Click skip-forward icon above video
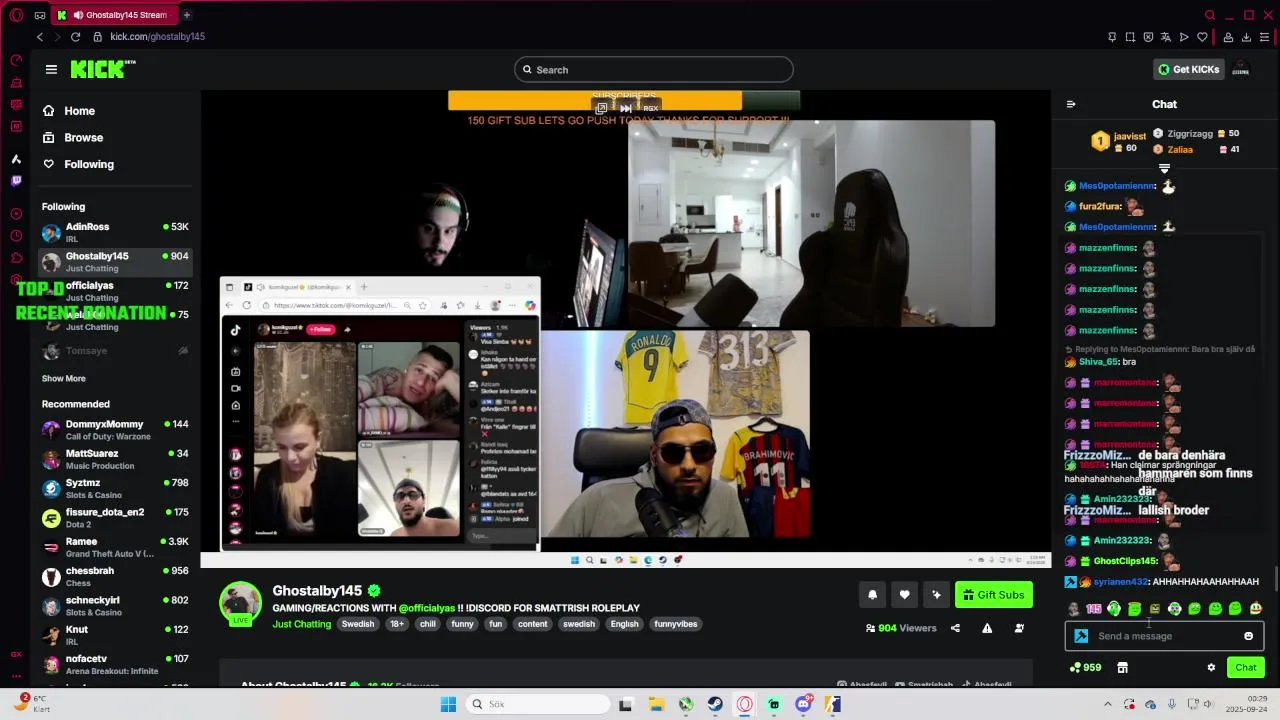 pyautogui.click(x=626, y=108)
